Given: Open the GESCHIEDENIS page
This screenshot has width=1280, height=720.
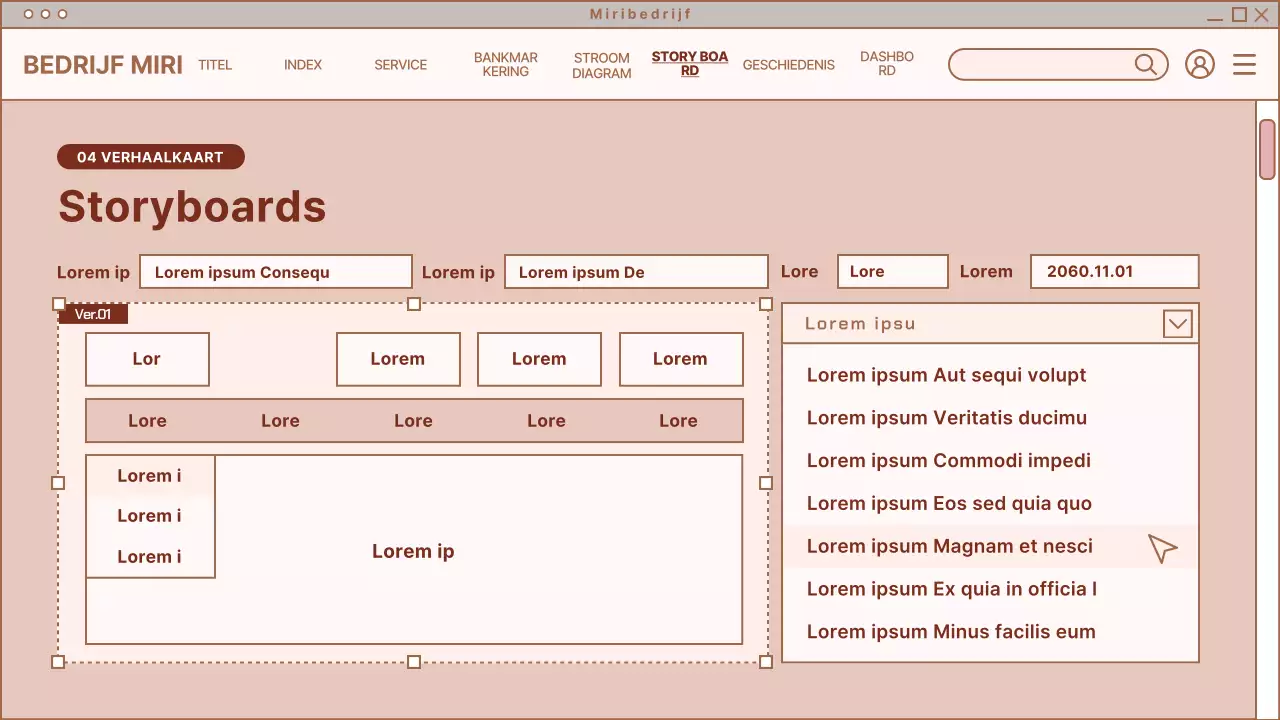Looking at the screenshot, I should (788, 64).
